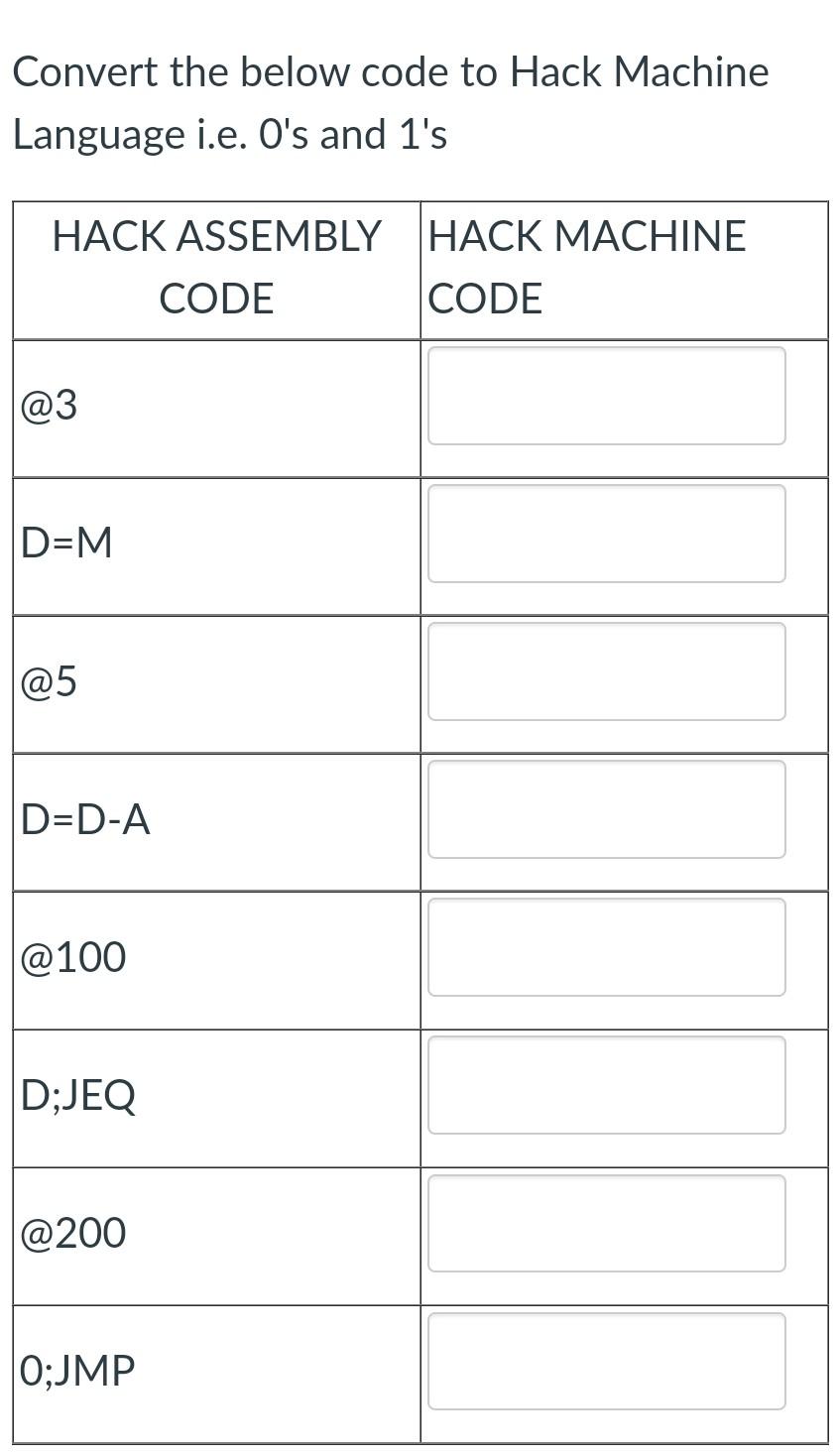Click the input box next to @100

click(605, 947)
